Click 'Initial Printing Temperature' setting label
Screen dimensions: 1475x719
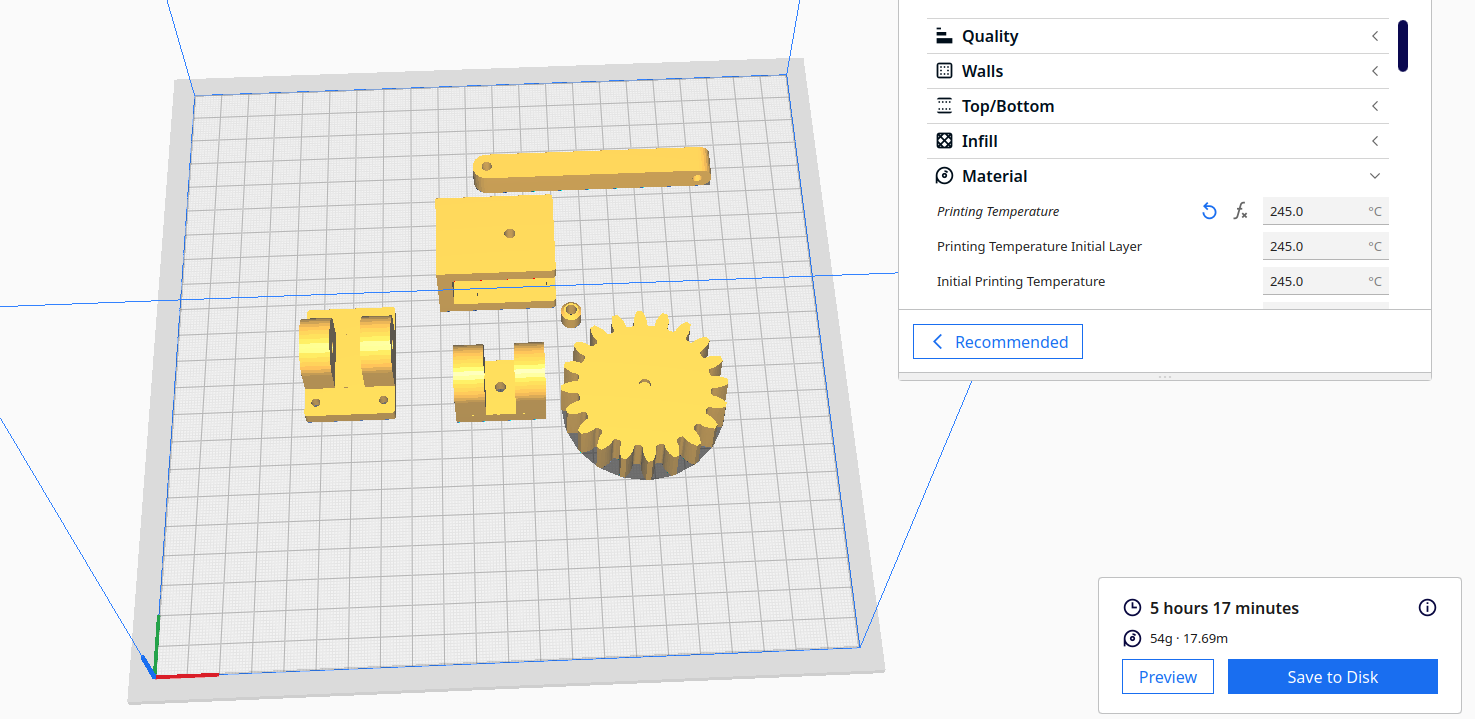coord(1021,281)
